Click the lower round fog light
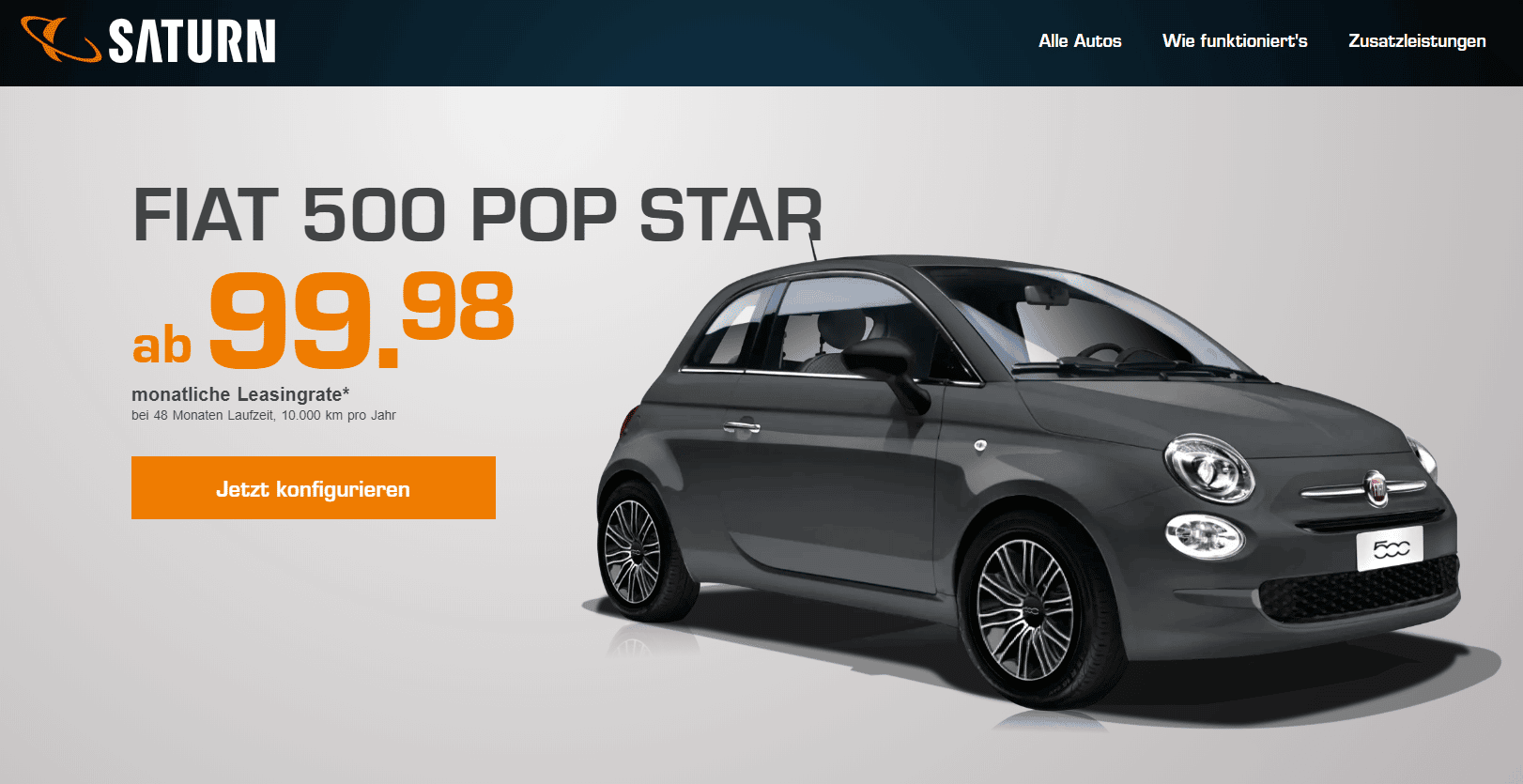 click(1205, 537)
